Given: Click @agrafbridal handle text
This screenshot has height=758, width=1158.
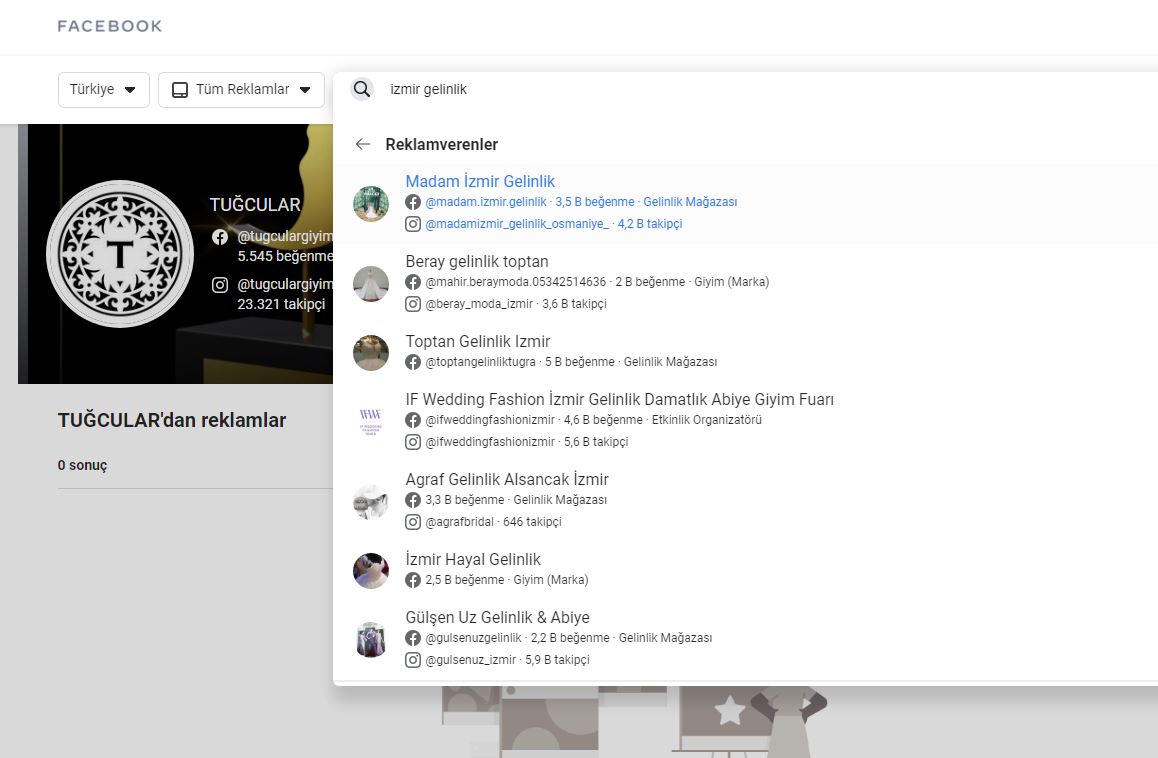Looking at the screenshot, I should pos(459,522).
